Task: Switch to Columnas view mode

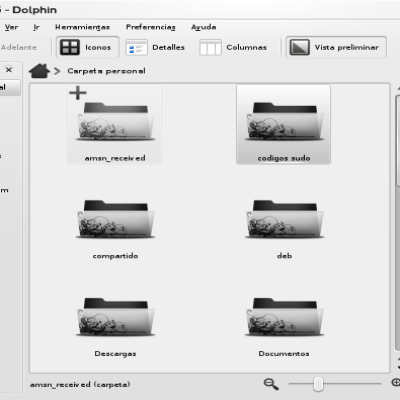Action: tap(233, 47)
